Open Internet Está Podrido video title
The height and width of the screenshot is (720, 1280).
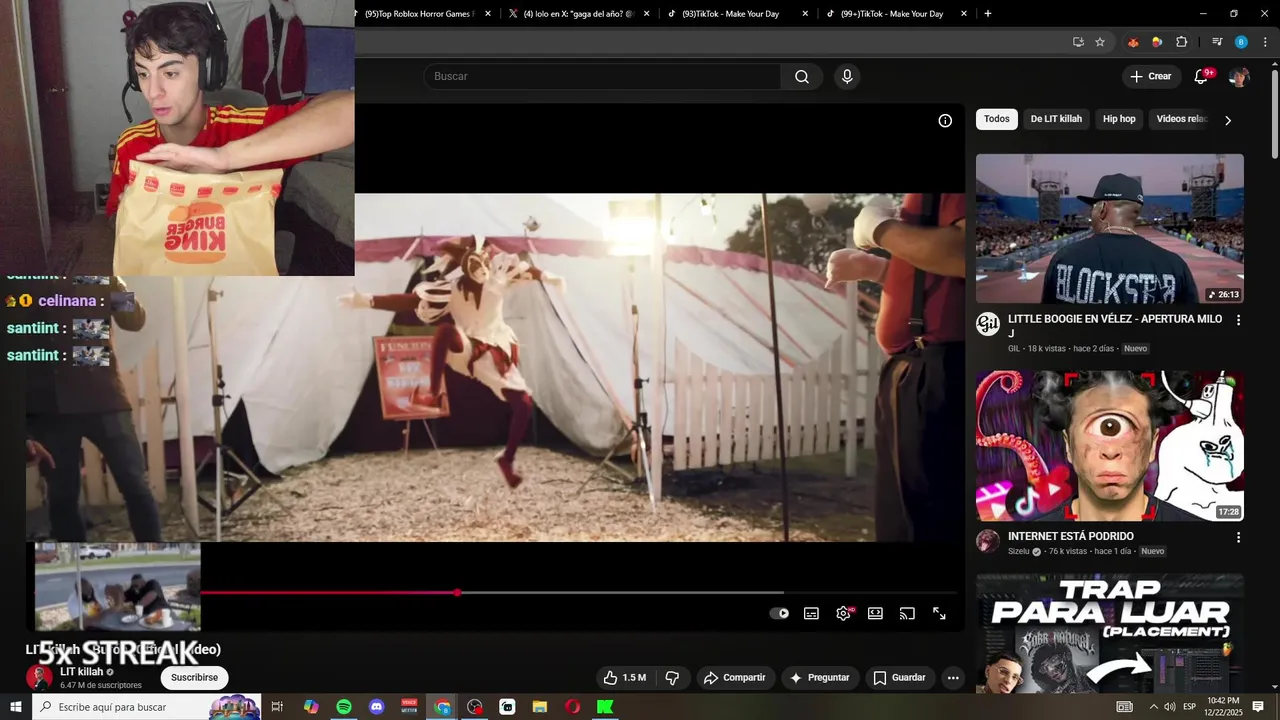[x=1071, y=537]
